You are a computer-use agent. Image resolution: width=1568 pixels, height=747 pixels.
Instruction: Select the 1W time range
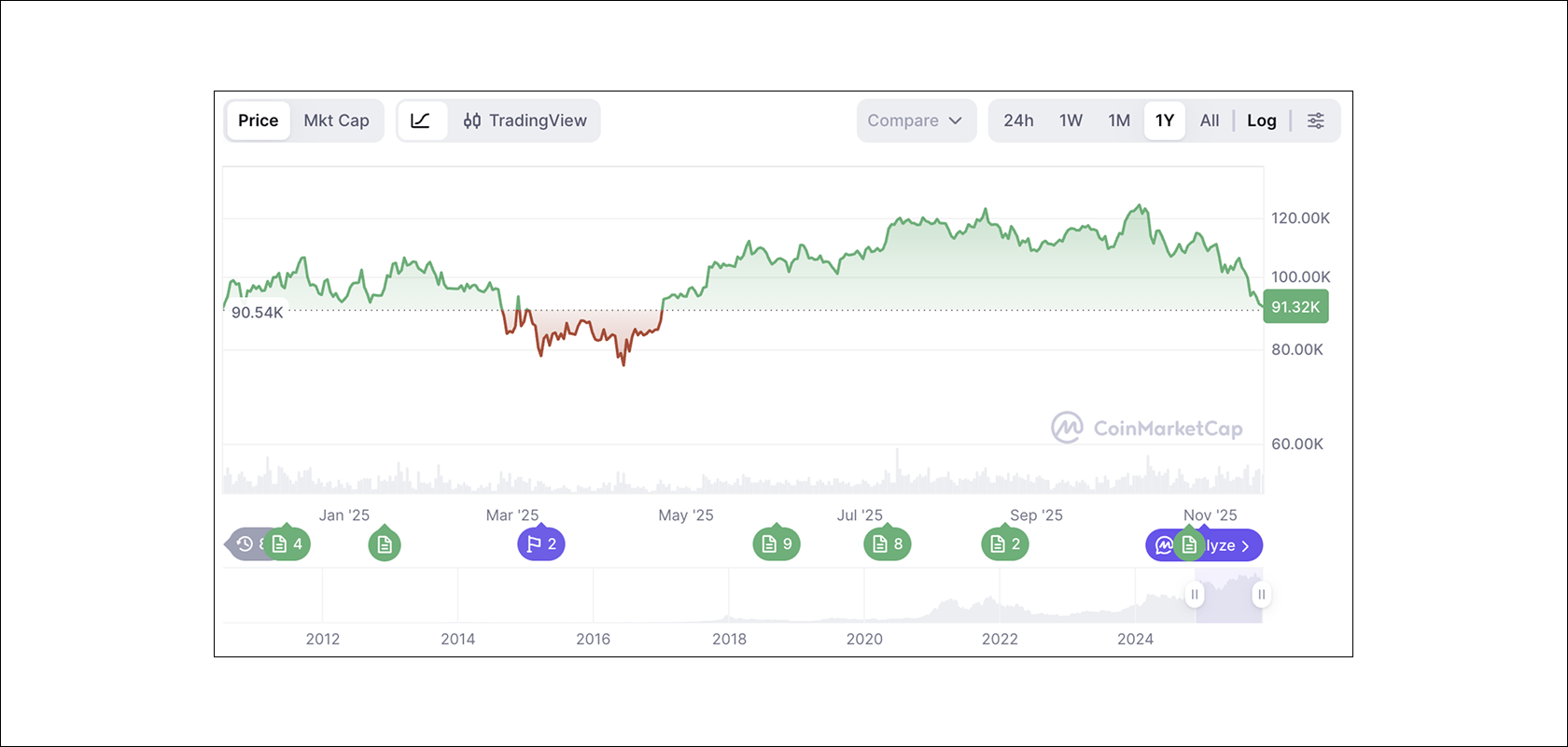[x=1071, y=120]
